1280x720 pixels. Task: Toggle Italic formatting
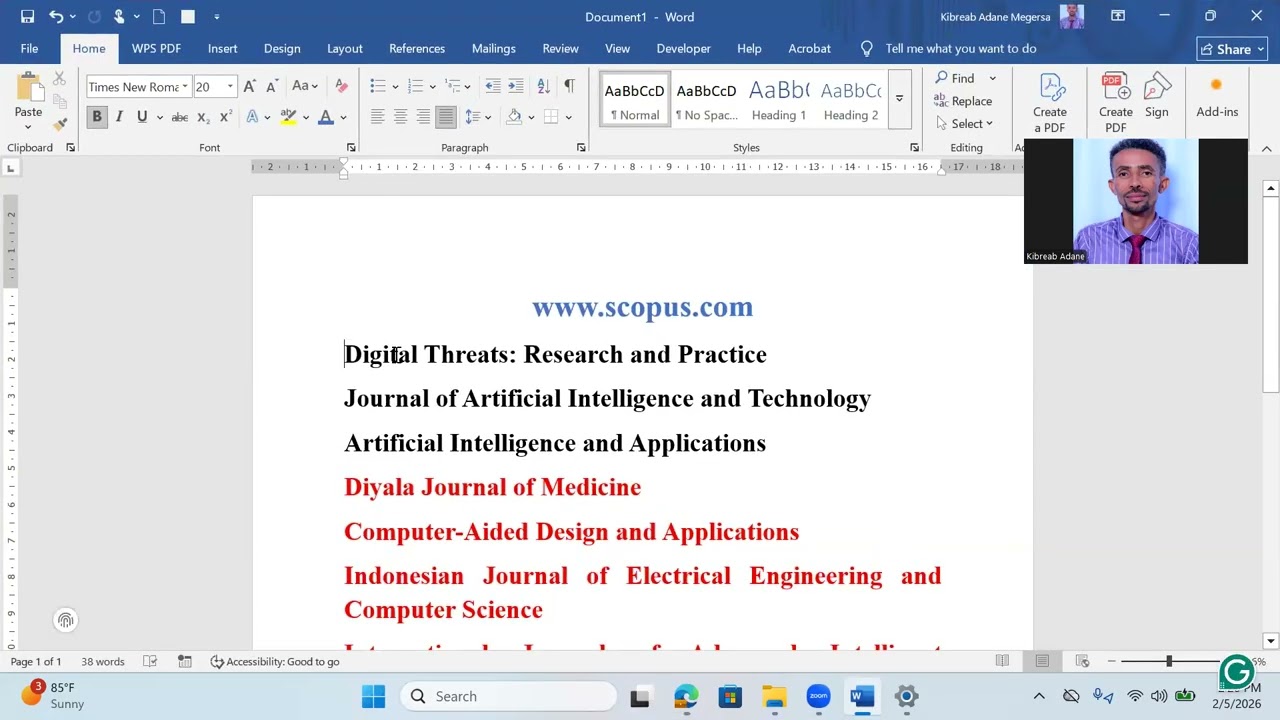coord(119,117)
